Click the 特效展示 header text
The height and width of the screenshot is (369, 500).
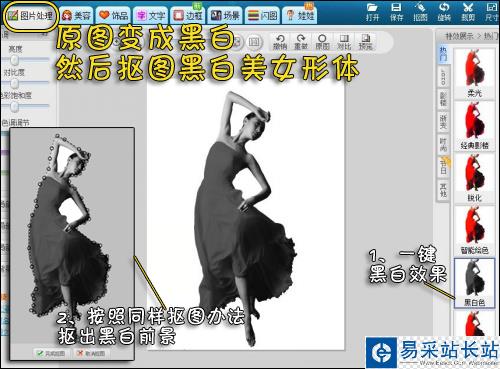[x=460, y=36]
